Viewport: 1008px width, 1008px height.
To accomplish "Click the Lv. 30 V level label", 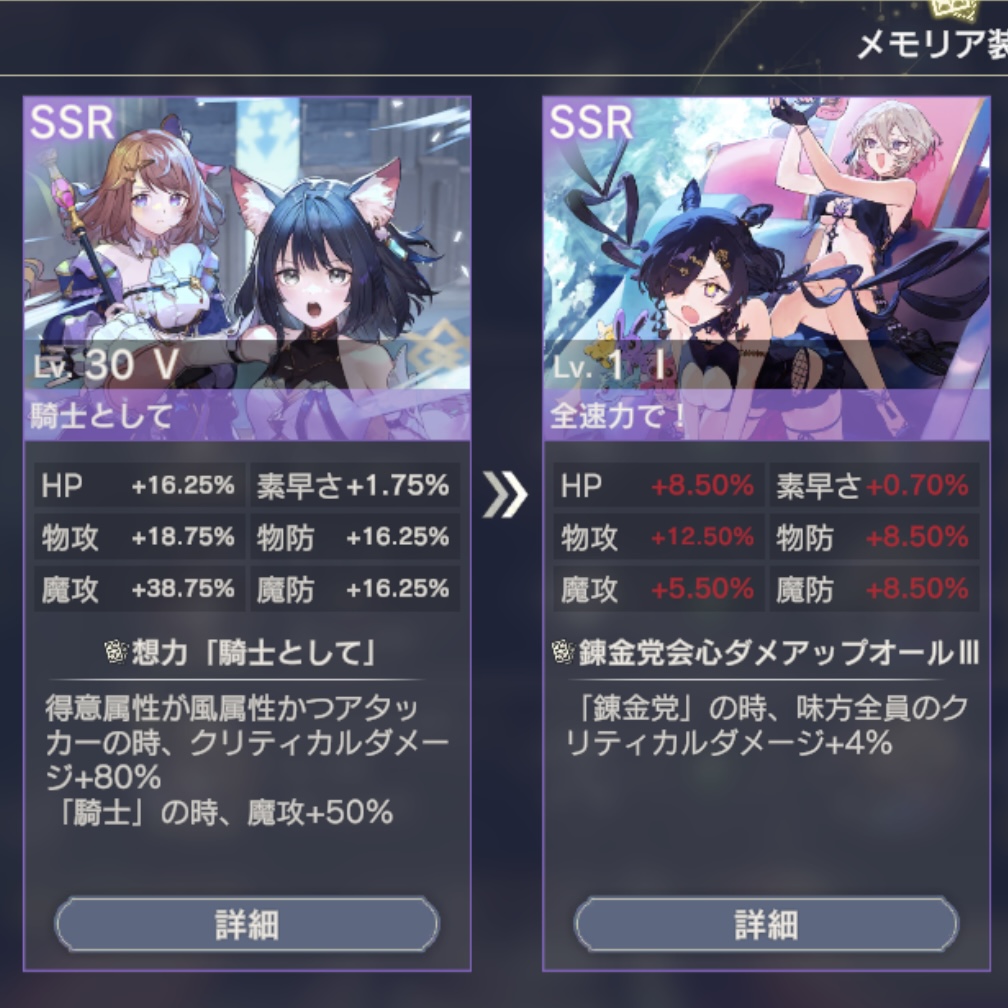I will [x=106, y=365].
